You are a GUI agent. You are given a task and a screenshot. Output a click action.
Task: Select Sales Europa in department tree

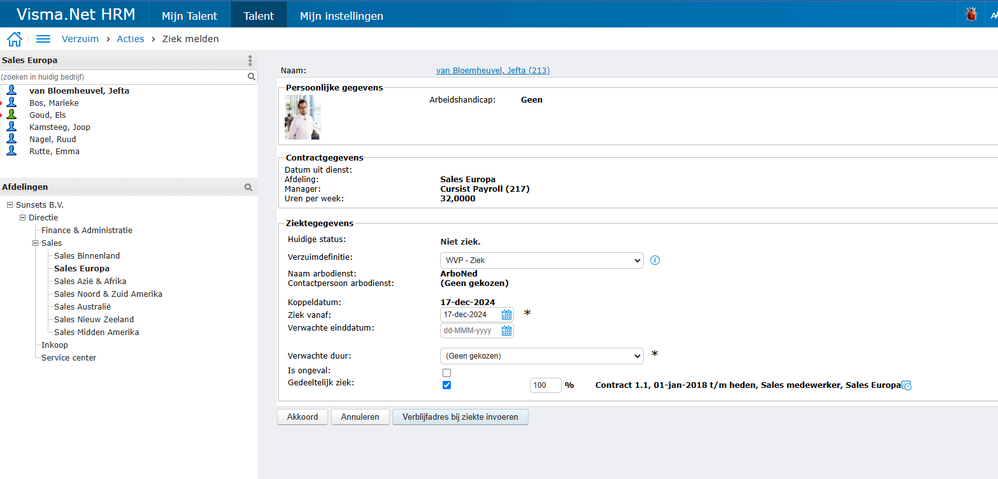[x=82, y=268]
